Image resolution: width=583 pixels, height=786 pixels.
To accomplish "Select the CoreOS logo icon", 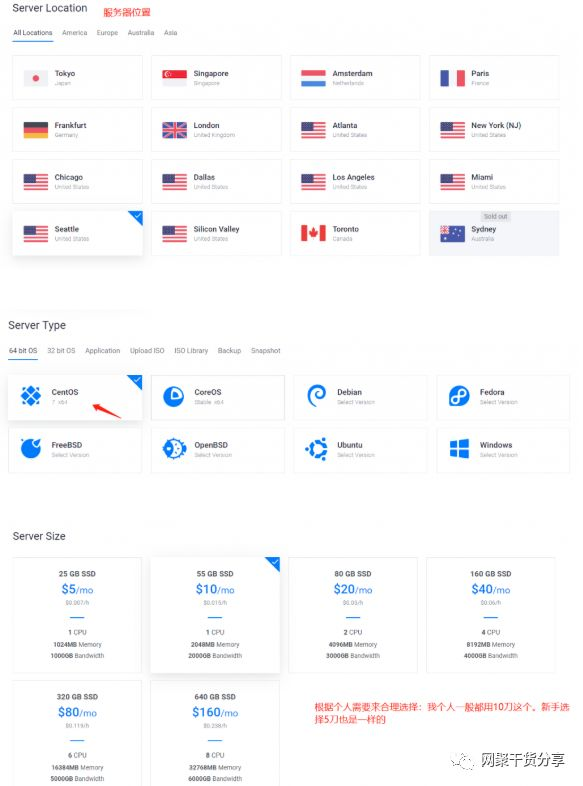I will [173, 396].
